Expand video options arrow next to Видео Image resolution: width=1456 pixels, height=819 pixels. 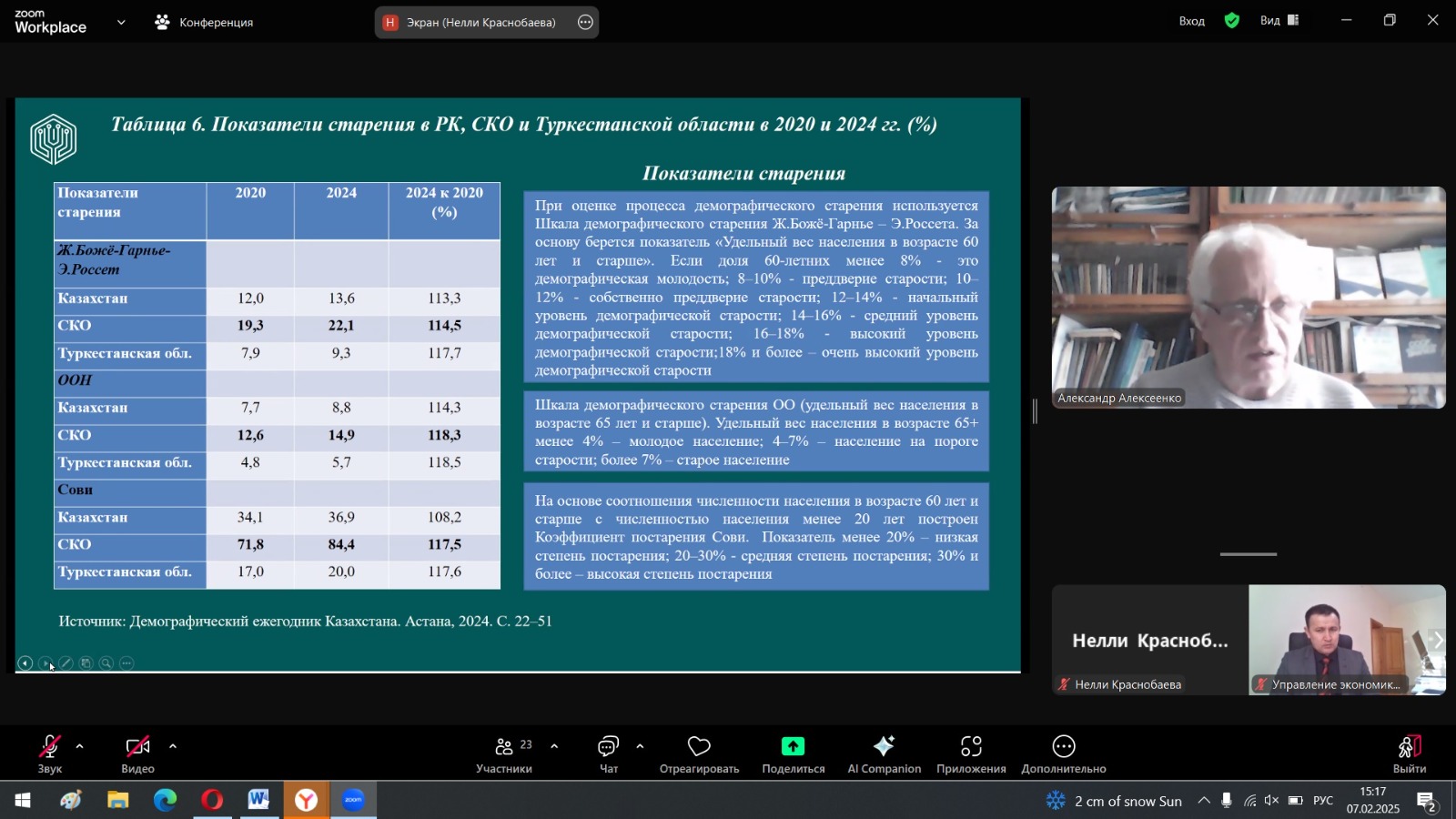(173, 746)
